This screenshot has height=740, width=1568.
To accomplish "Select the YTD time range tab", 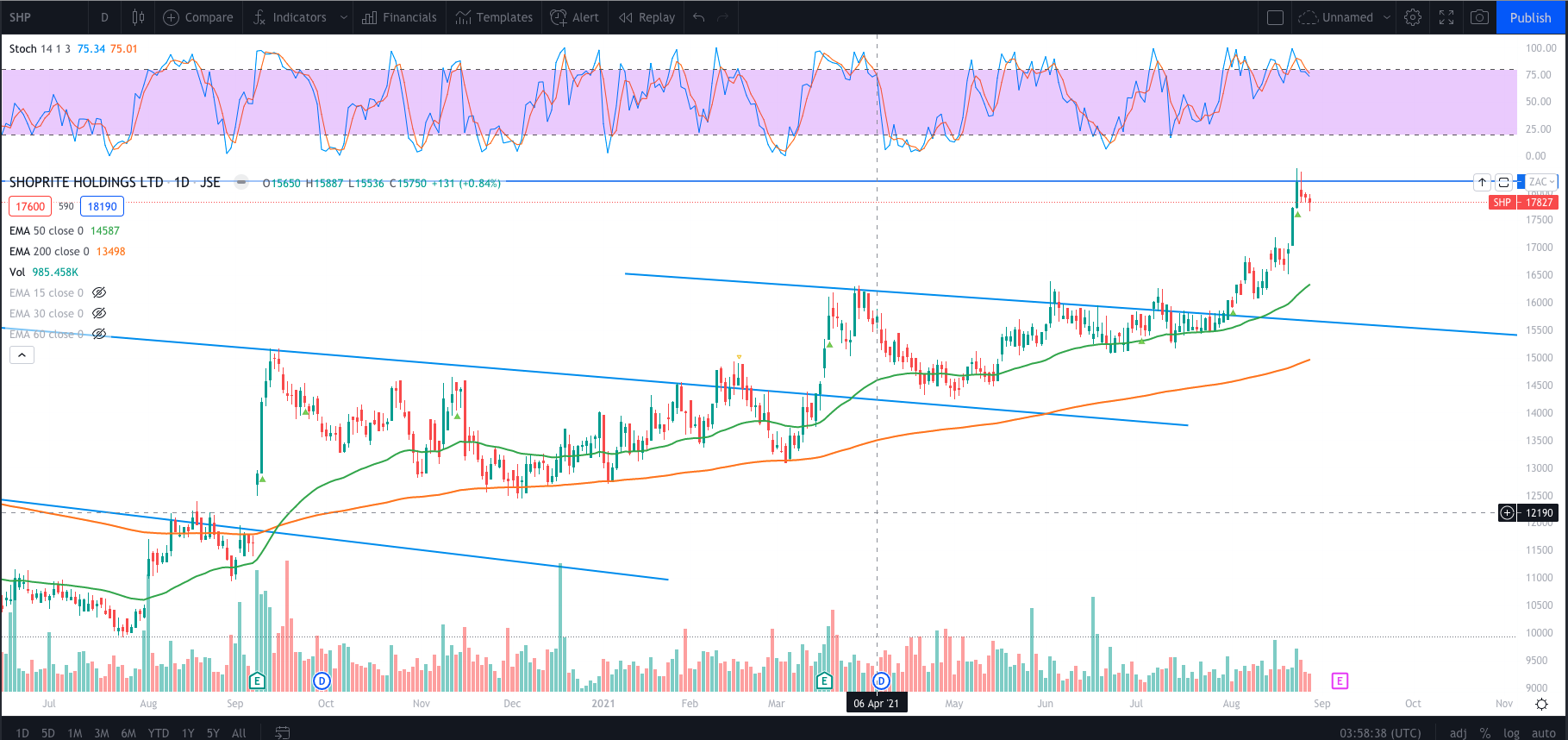I will tap(158, 732).
